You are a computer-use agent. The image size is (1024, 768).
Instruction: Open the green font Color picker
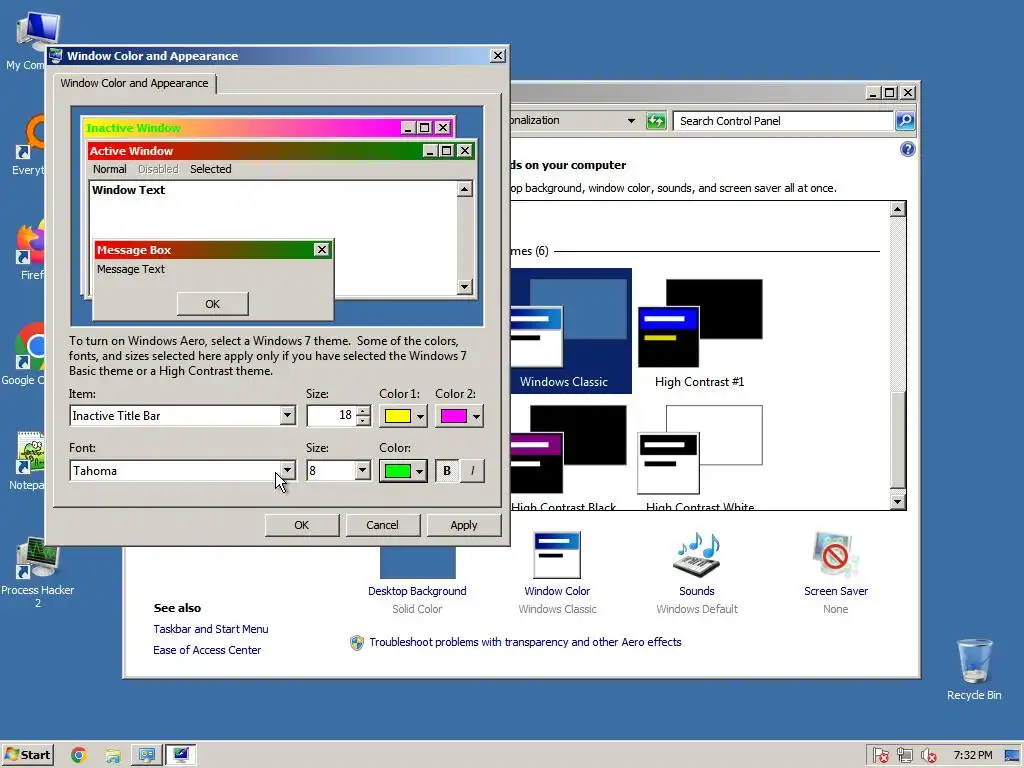pyautogui.click(x=403, y=470)
